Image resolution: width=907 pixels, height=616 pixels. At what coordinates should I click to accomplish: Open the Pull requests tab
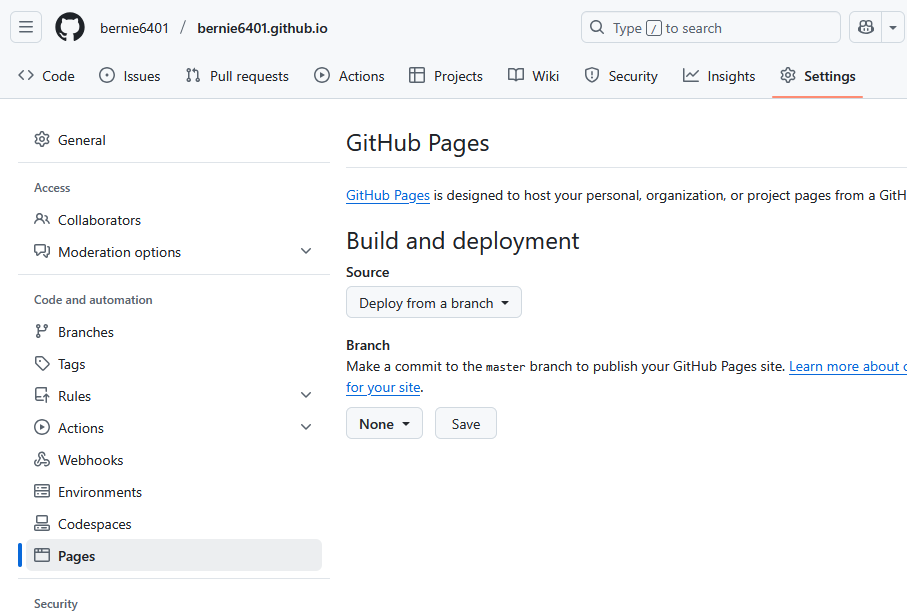237,76
